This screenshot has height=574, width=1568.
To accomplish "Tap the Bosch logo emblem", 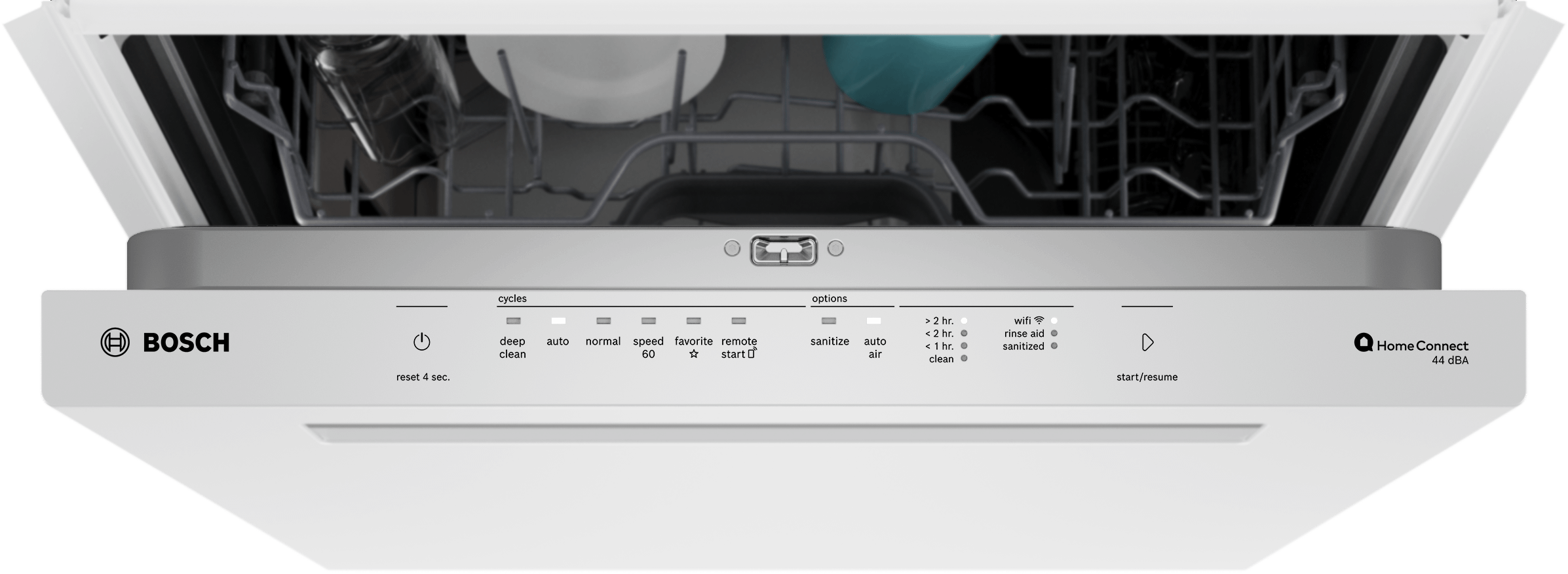I will (x=115, y=342).
